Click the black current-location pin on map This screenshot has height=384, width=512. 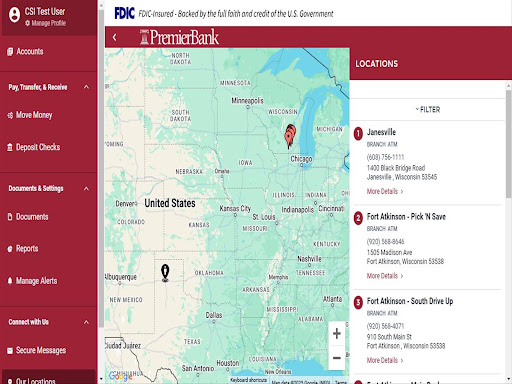(x=165, y=273)
